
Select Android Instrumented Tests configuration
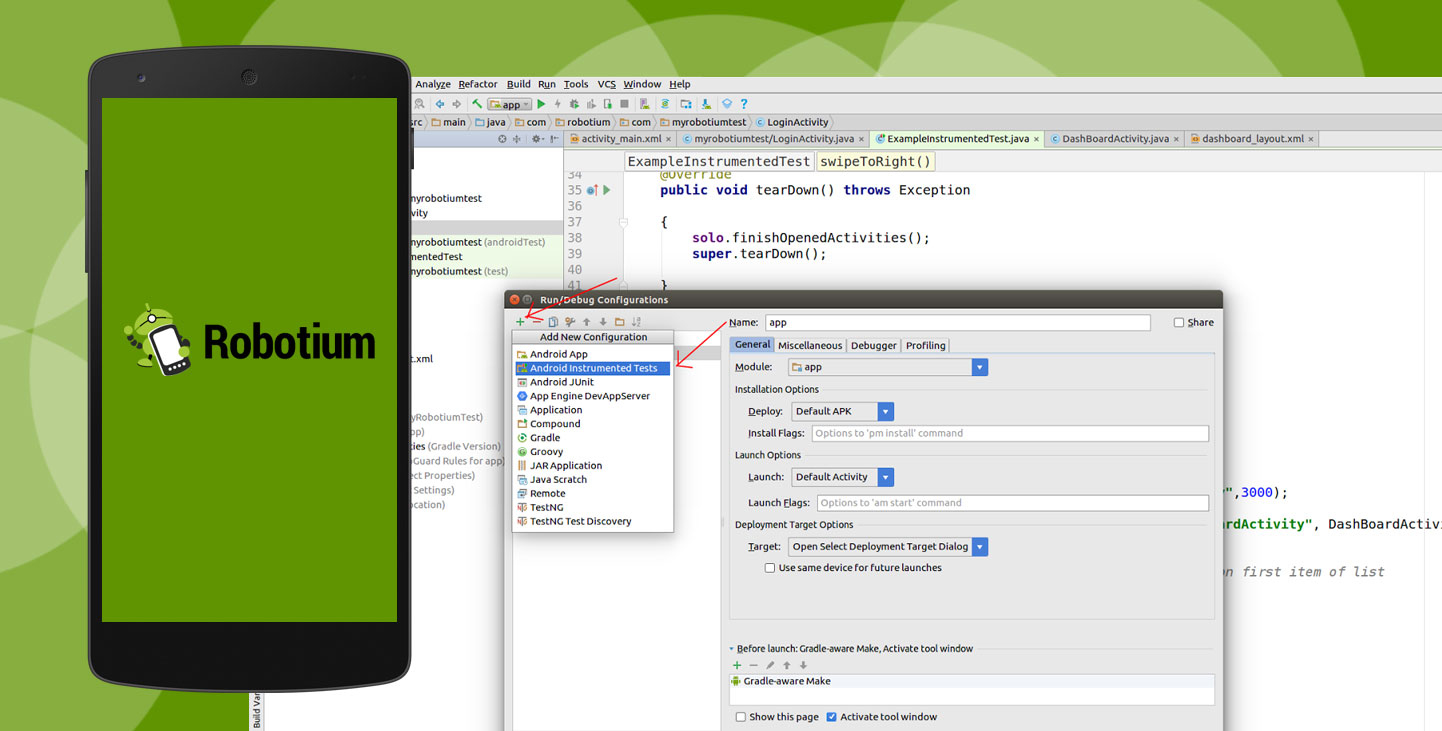pyautogui.click(x=593, y=368)
